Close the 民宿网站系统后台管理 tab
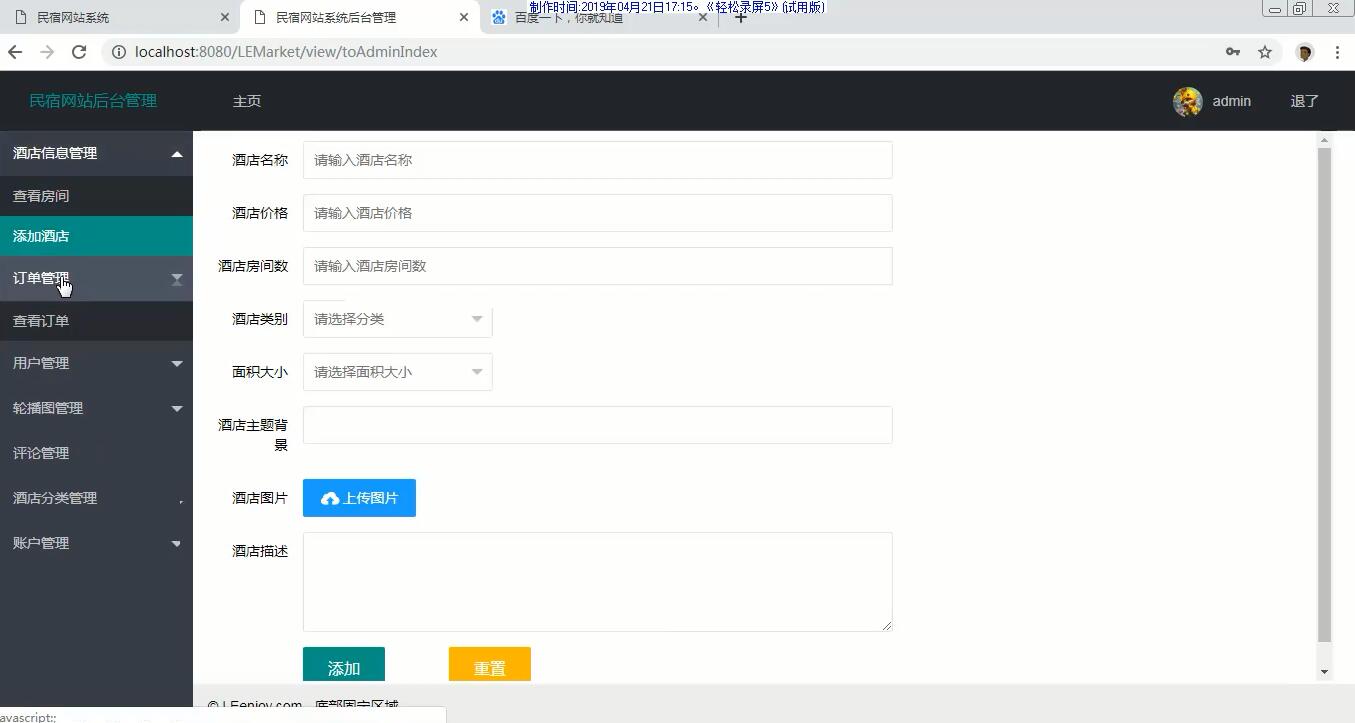The width and height of the screenshot is (1355, 723). pyautogui.click(x=464, y=17)
